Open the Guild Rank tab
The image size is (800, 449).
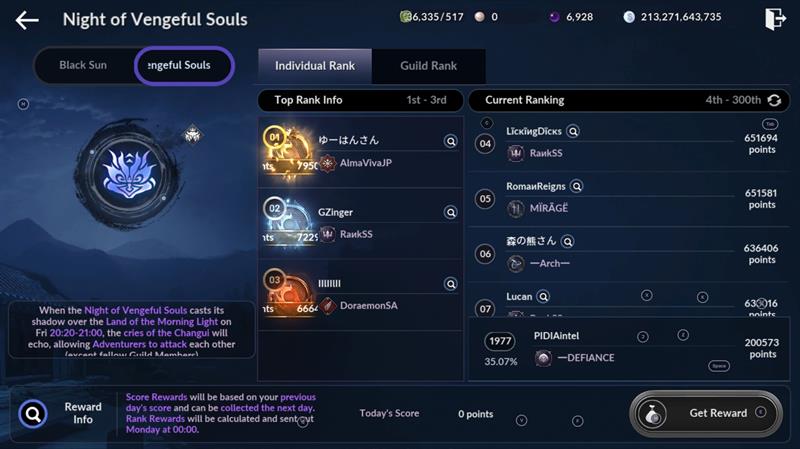pos(429,66)
